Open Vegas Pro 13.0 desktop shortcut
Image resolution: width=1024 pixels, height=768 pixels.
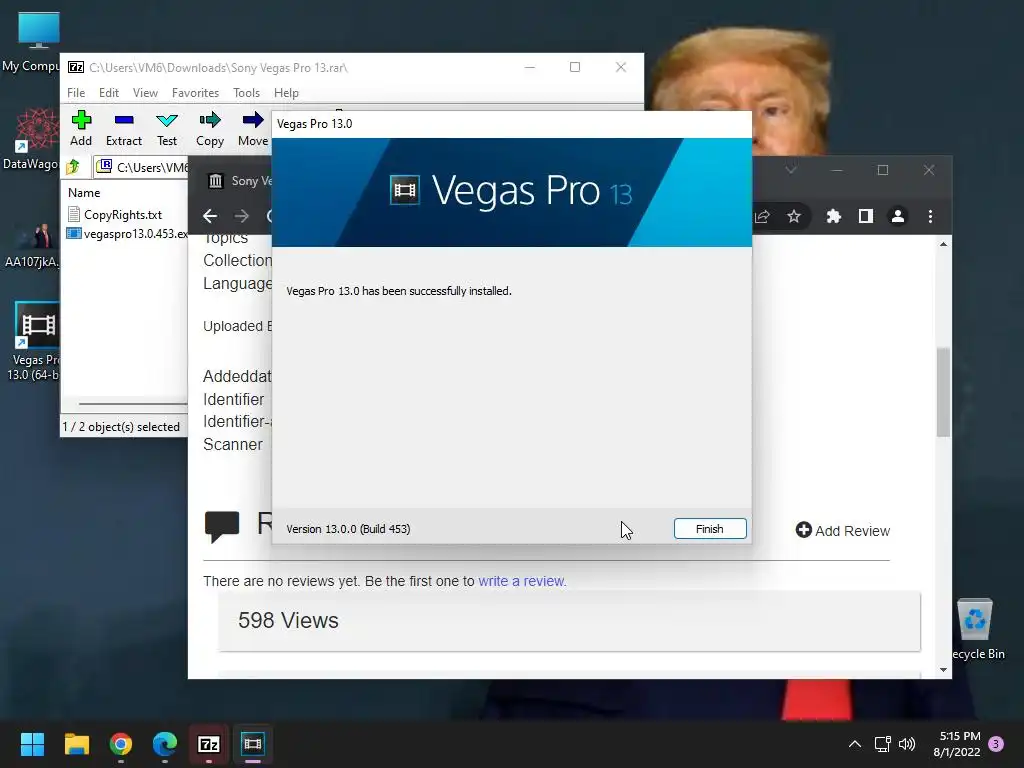point(36,342)
